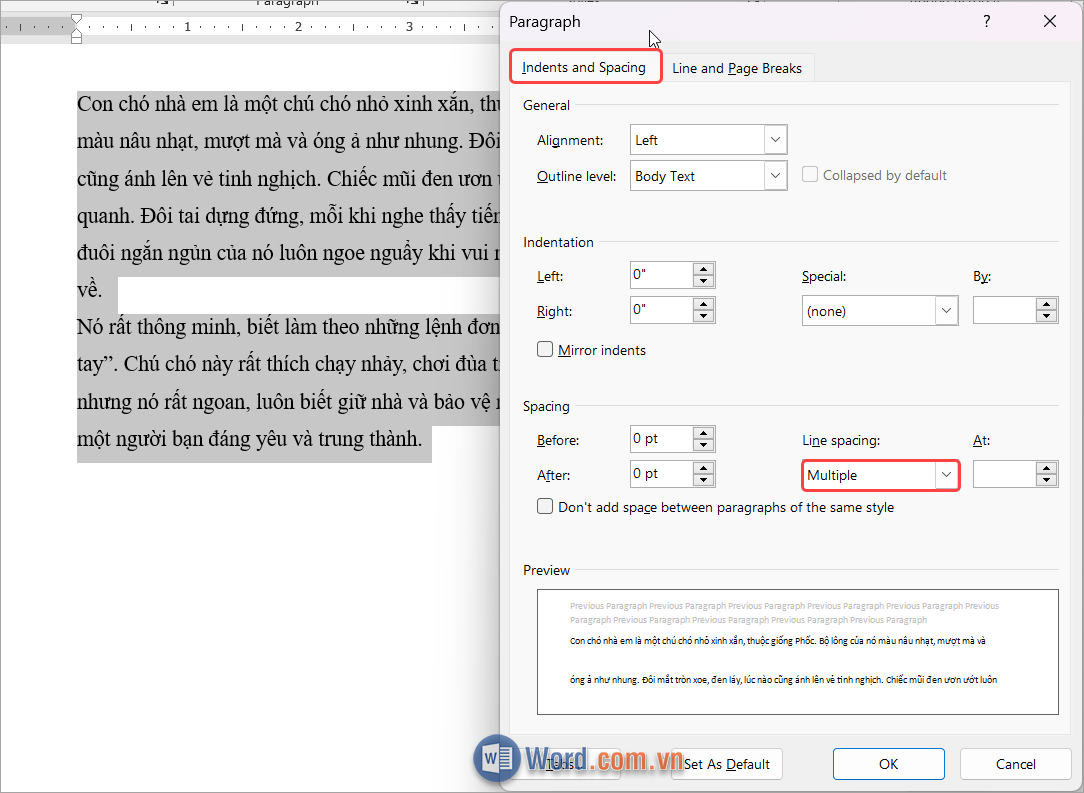This screenshot has width=1084, height=793.
Task: Increase the Before spacing value
Action: (x=703, y=433)
